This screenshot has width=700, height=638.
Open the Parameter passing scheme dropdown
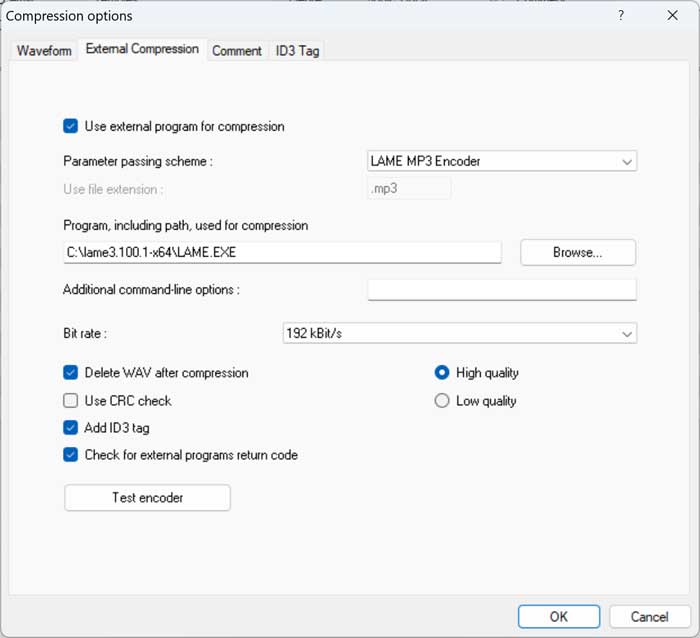coord(502,161)
